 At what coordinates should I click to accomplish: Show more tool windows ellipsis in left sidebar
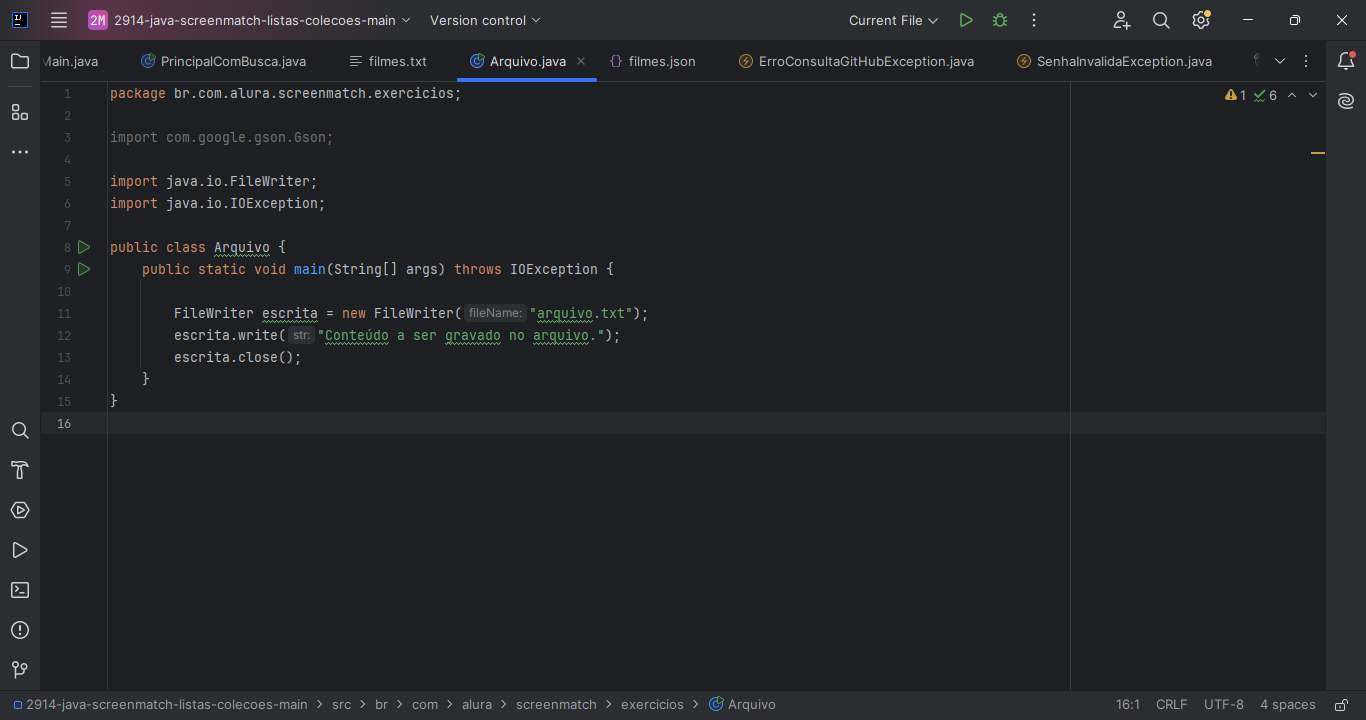[20, 152]
